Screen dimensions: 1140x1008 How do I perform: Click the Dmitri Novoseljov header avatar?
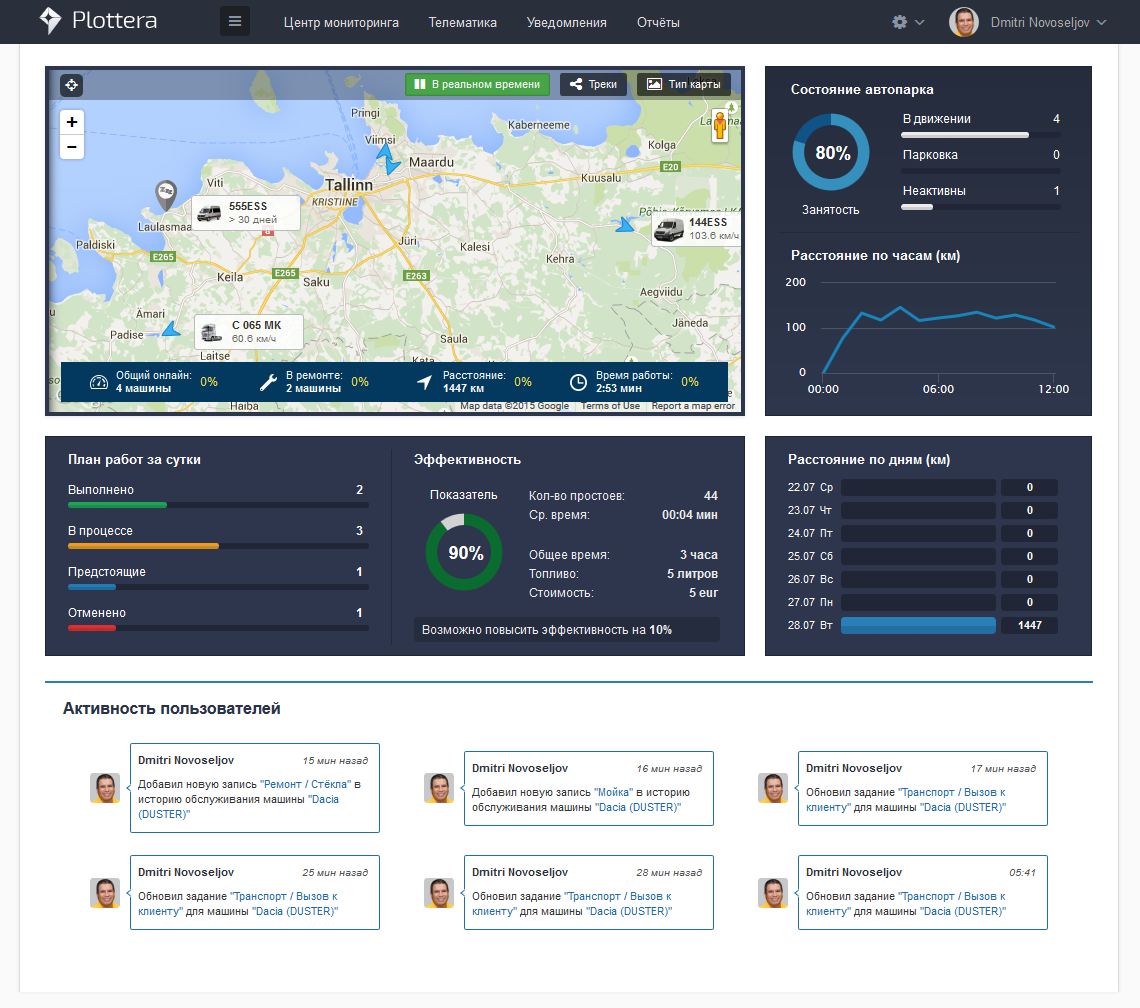tap(964, 22)
